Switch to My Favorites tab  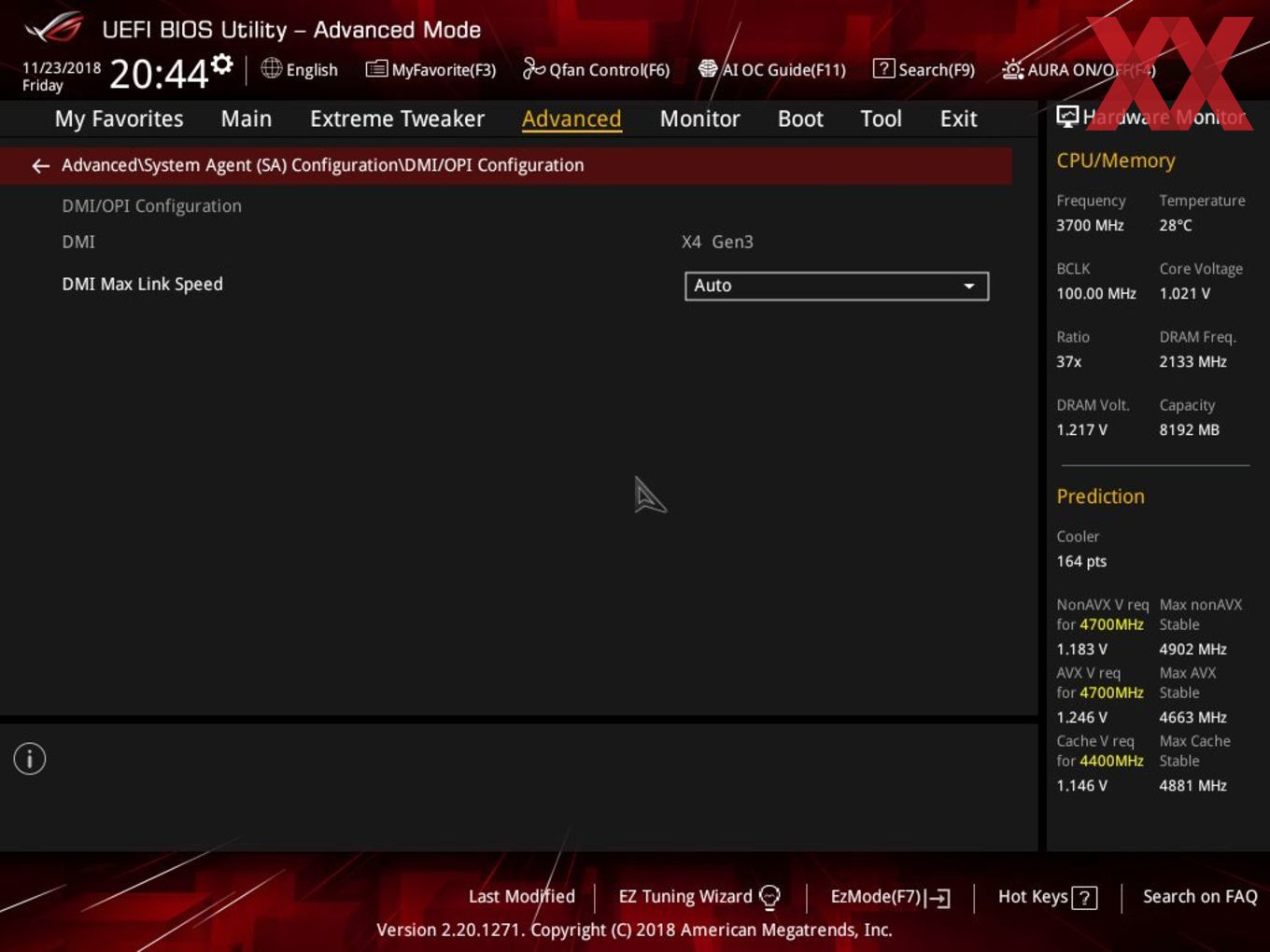tap(119, 119)
